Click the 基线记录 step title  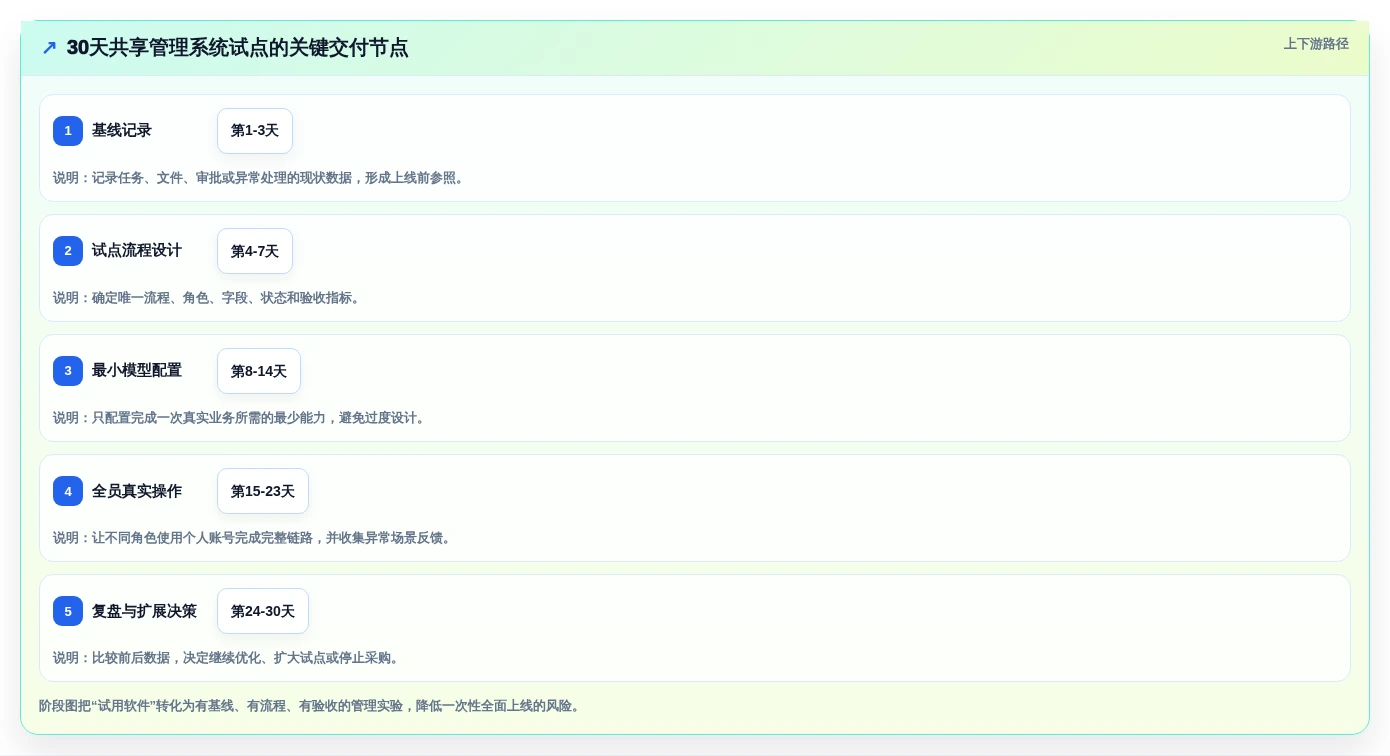click(x=122, y=131)
